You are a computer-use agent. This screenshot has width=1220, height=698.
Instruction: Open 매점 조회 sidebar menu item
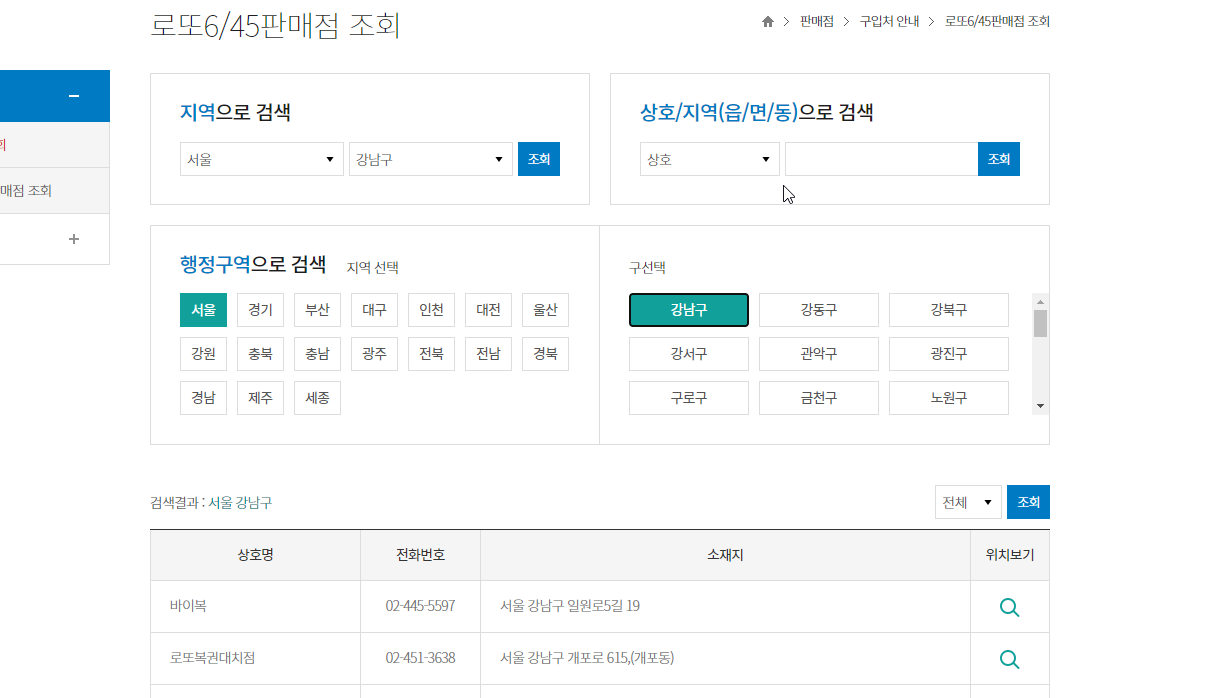click(x=54, y=191)
